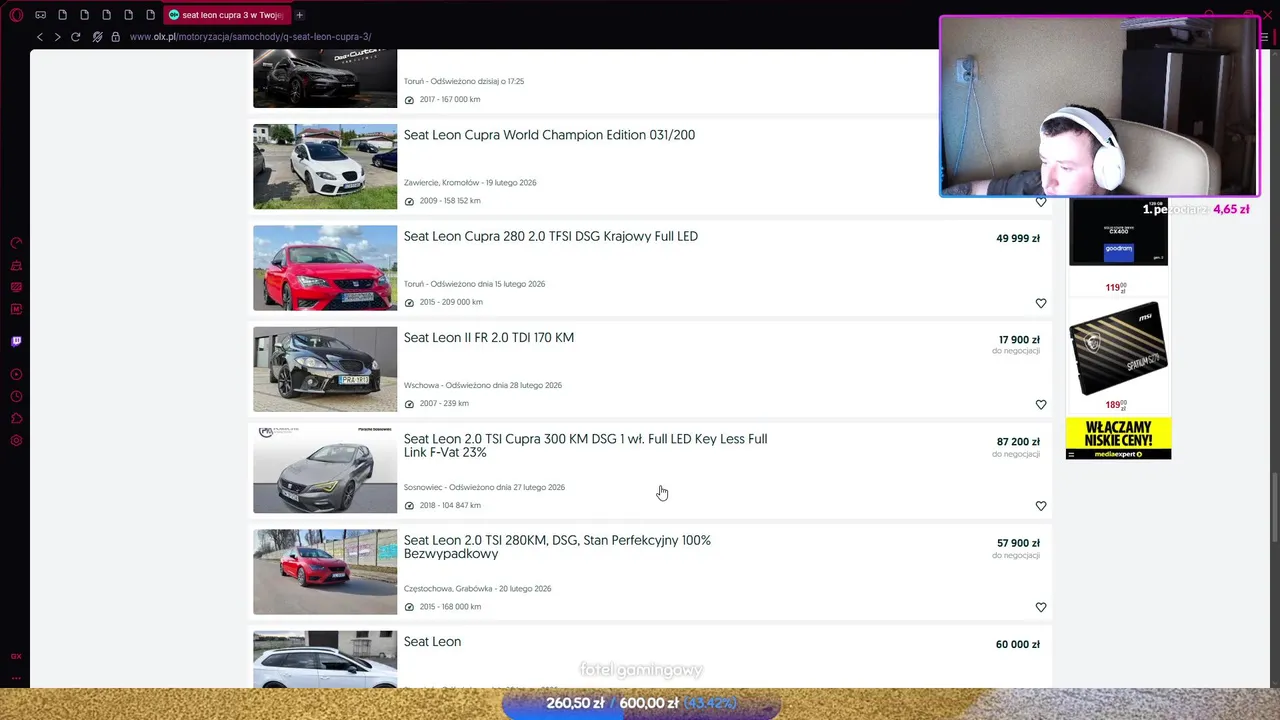Favorite the Seat Leon II FR listing heart
The width and height of the screenshot is (1280, 720).
coord(1041,405)
